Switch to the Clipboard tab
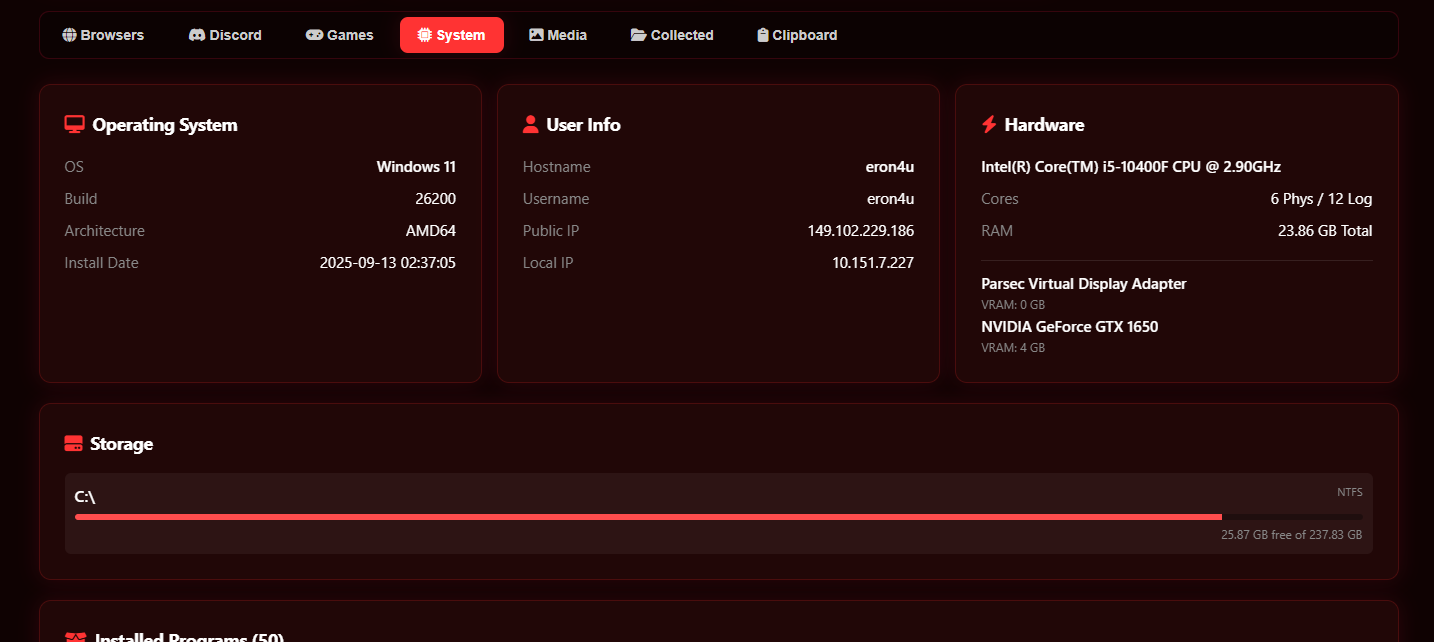1434x642 pixels. click(x=797, y=35)
